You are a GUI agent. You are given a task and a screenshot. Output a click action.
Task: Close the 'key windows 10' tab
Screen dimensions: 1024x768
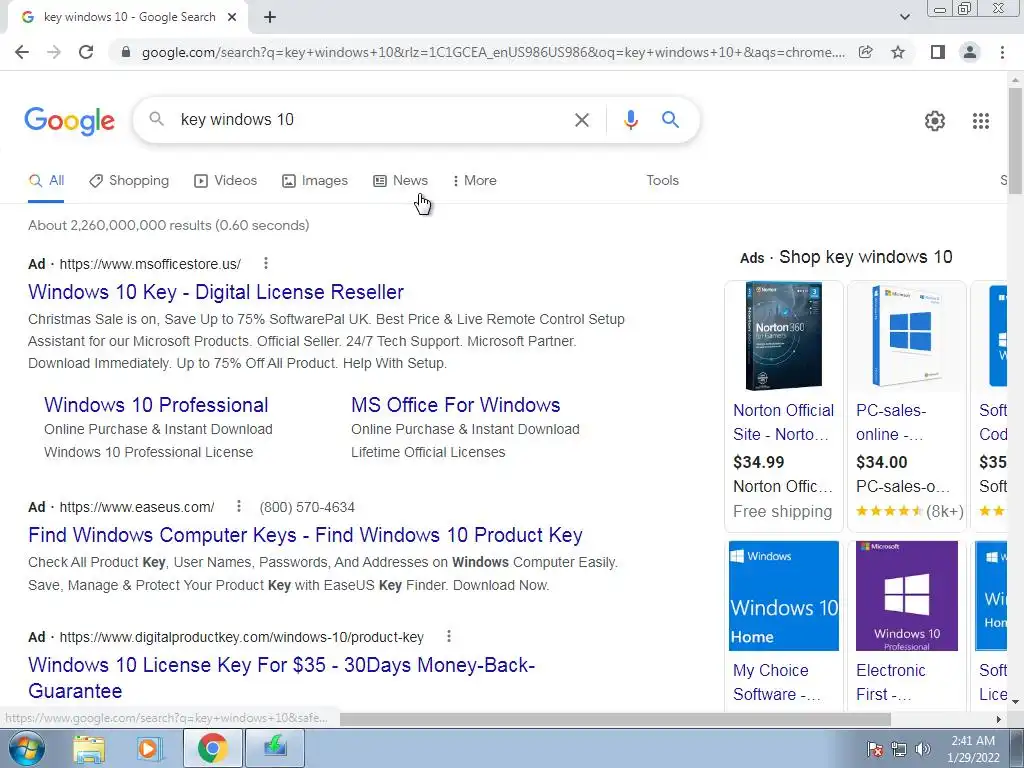tap(232, 18)
